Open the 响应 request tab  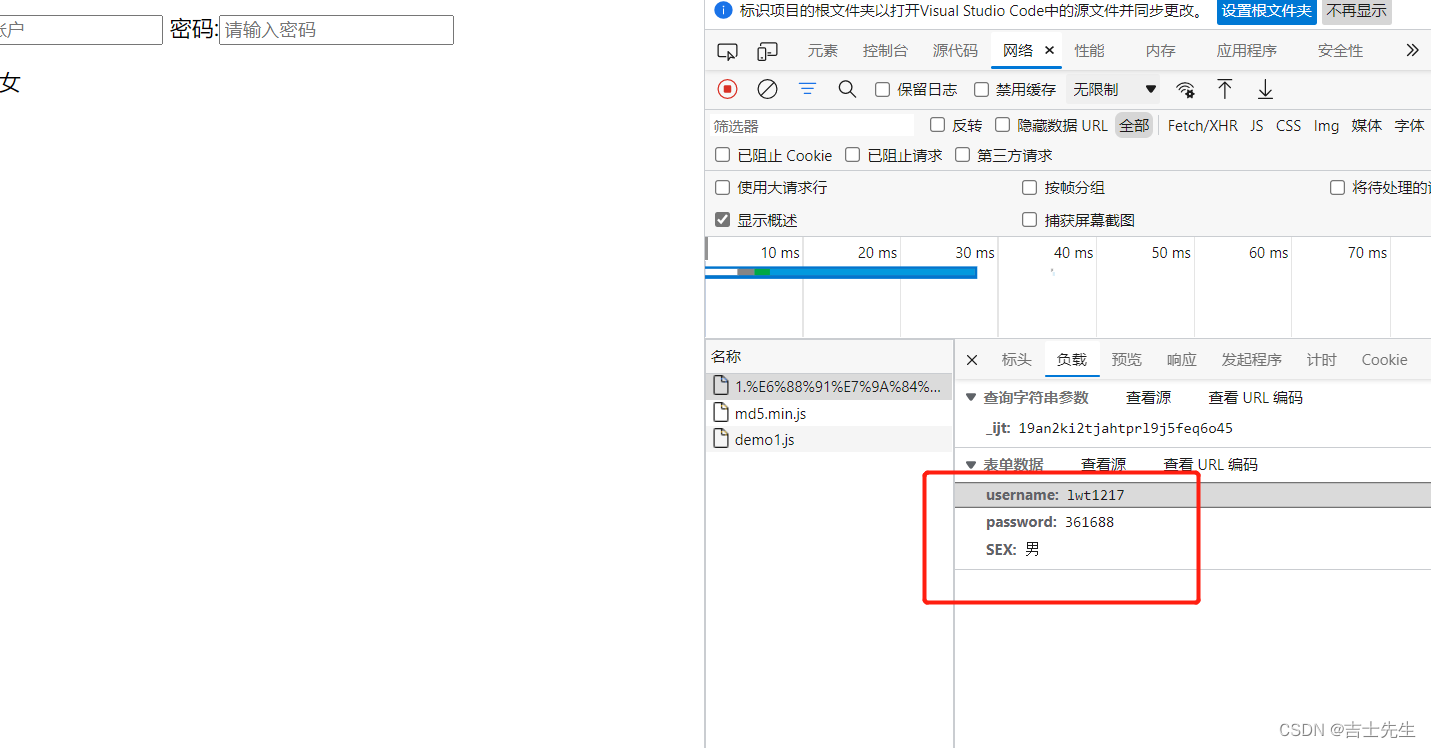[1182, 360]
